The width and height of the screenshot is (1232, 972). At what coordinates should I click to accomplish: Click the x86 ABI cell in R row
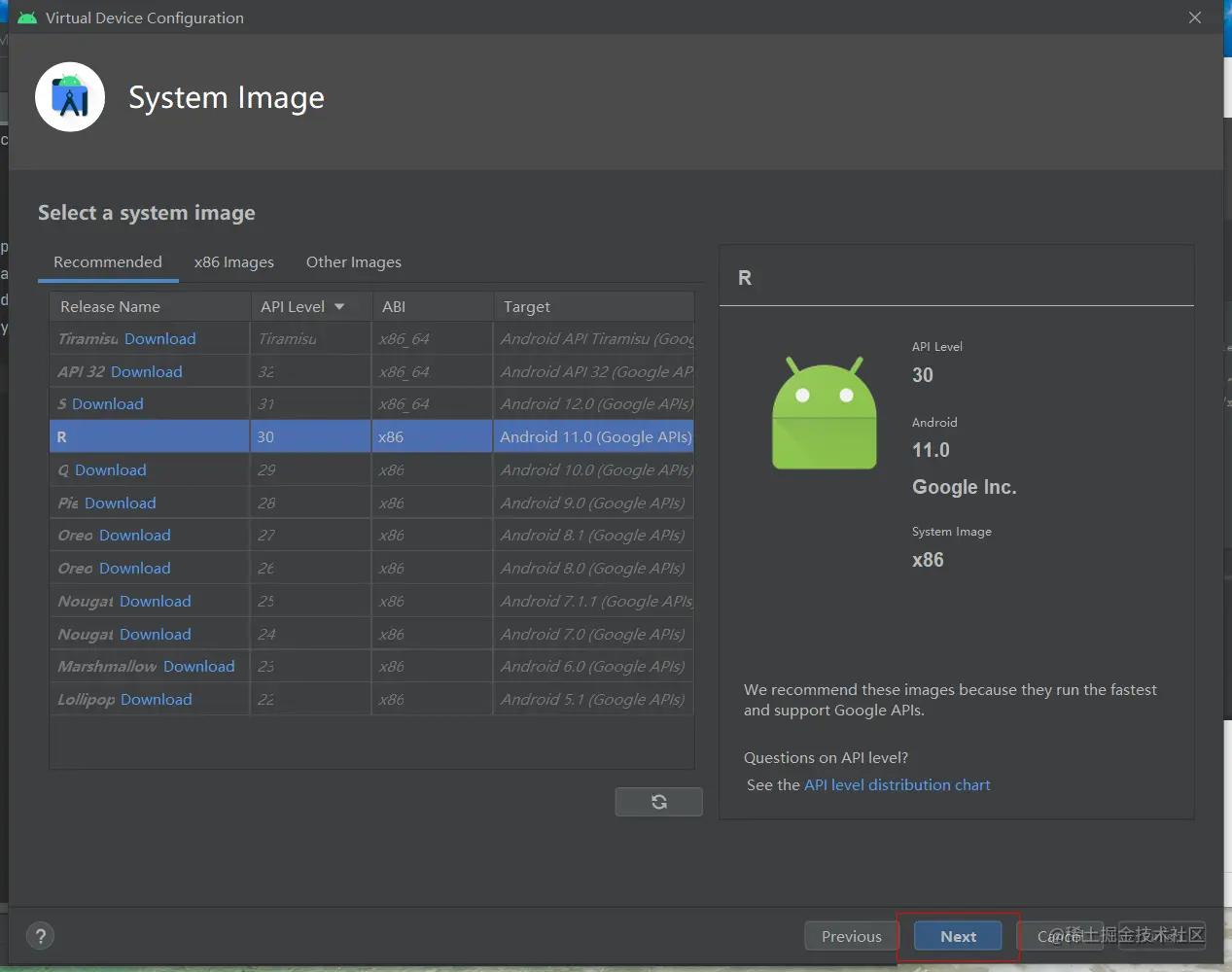[433, 436]
